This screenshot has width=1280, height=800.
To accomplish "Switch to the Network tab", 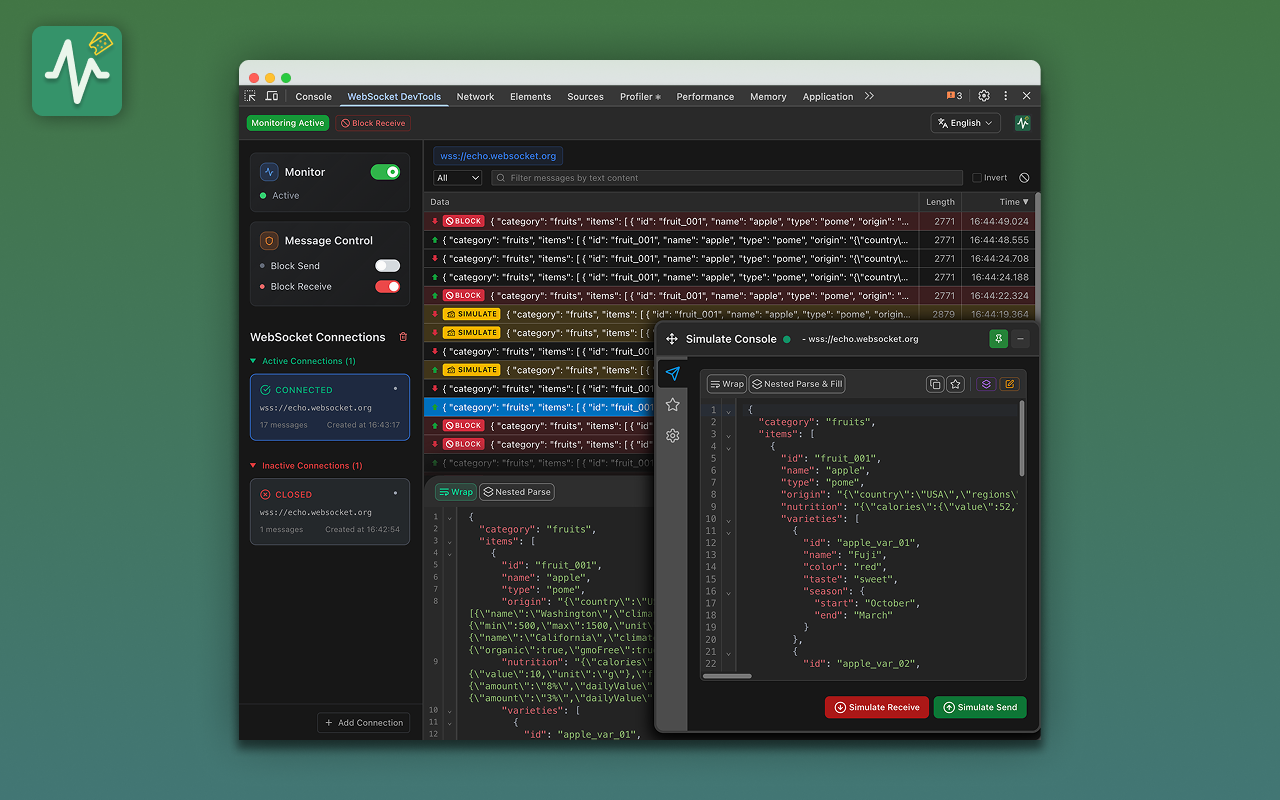I will [475, 96].
